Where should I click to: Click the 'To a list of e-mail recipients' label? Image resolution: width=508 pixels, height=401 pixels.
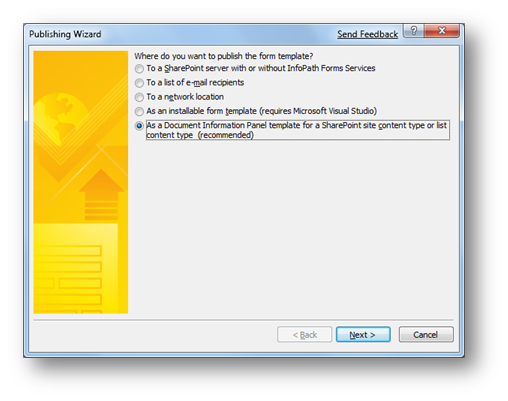(x=195, y=83)
